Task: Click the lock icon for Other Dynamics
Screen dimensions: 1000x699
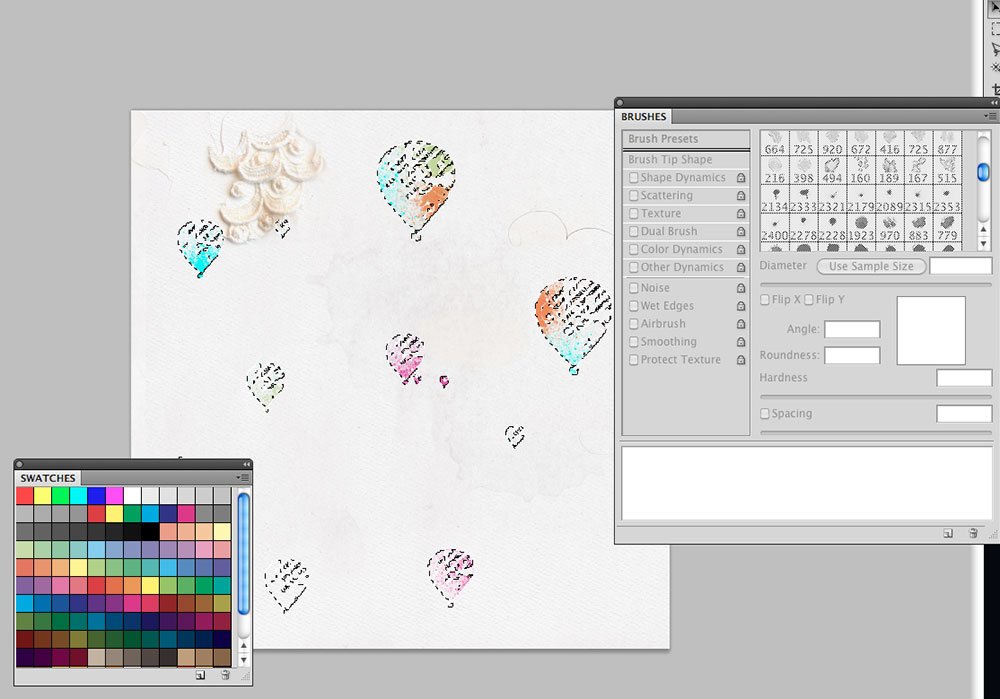Action: (x=741, y=267)
